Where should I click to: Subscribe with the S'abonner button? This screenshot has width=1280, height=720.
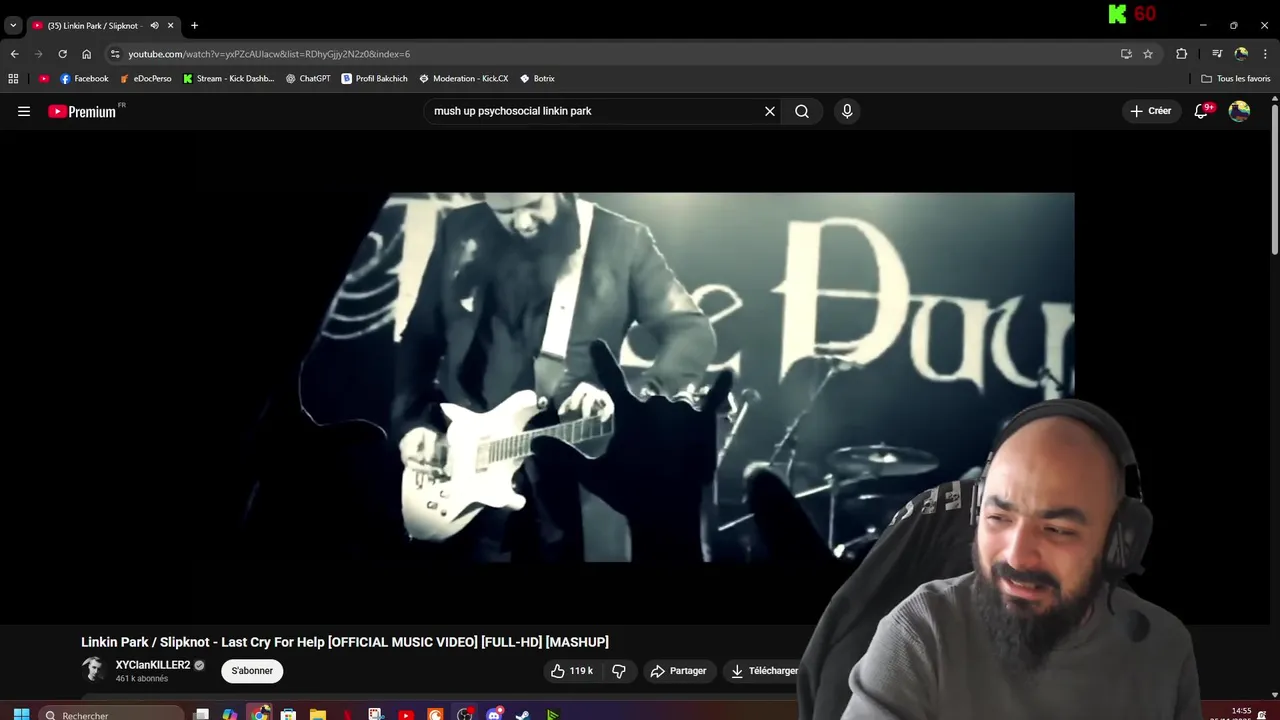pyautogui.click(x=252, y=671)
